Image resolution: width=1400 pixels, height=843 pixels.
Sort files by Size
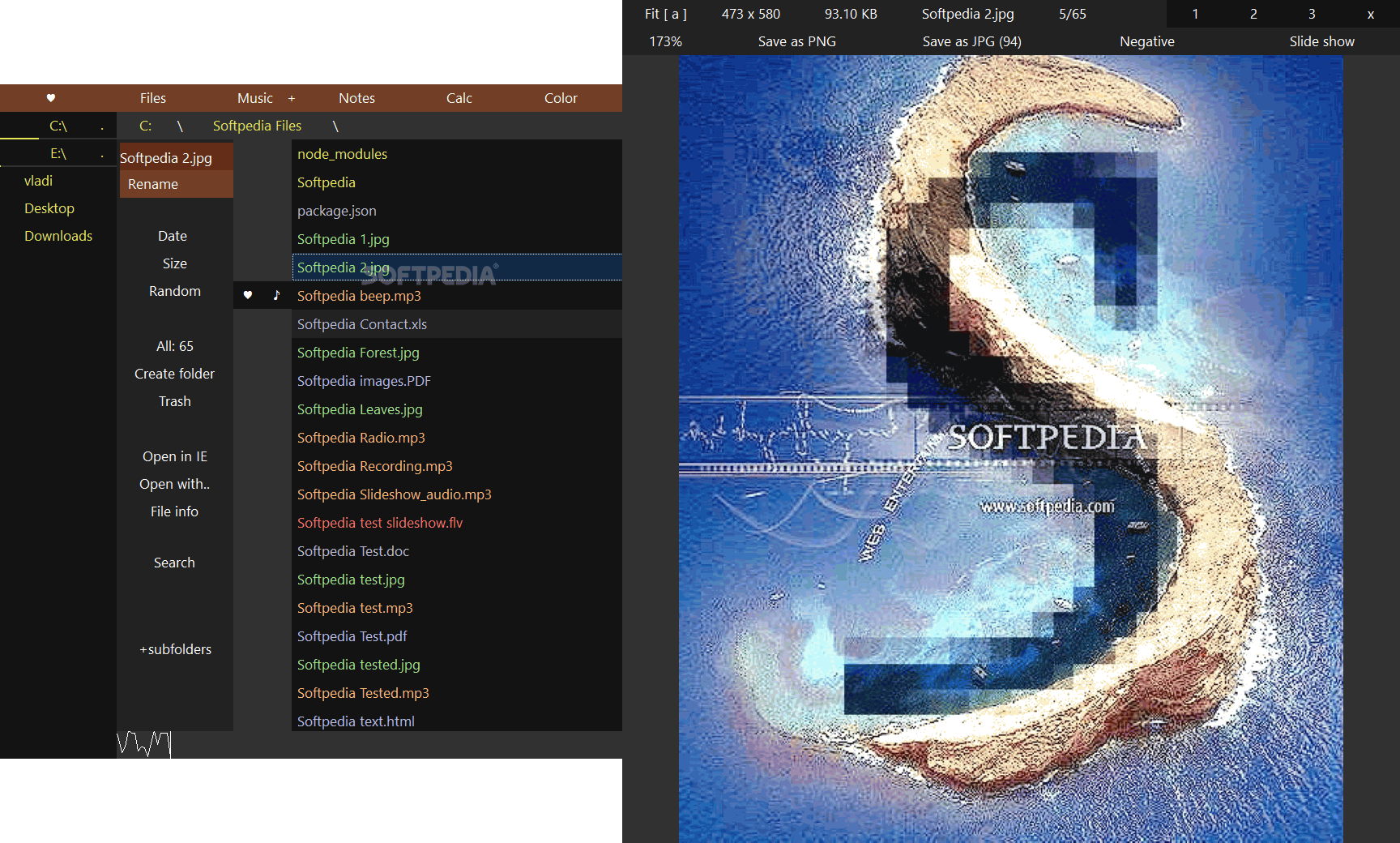[175, 263]
